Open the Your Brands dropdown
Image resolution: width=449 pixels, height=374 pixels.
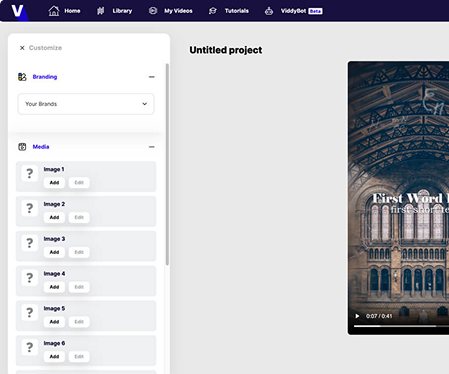point(86,104)
